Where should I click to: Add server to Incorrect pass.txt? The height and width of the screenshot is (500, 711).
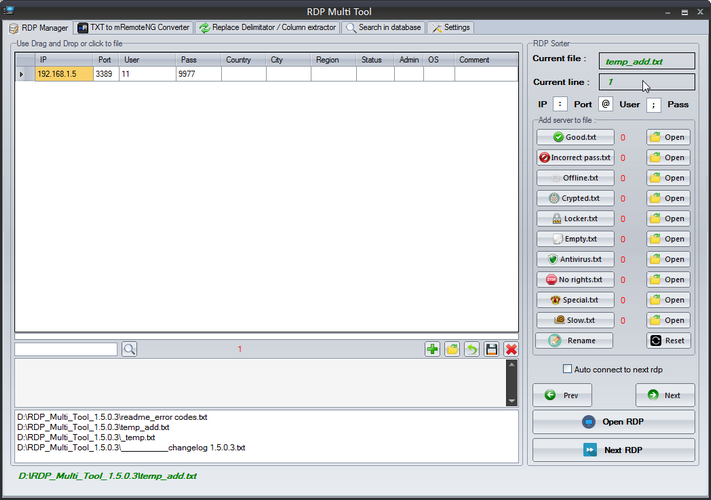pos(575,158)
